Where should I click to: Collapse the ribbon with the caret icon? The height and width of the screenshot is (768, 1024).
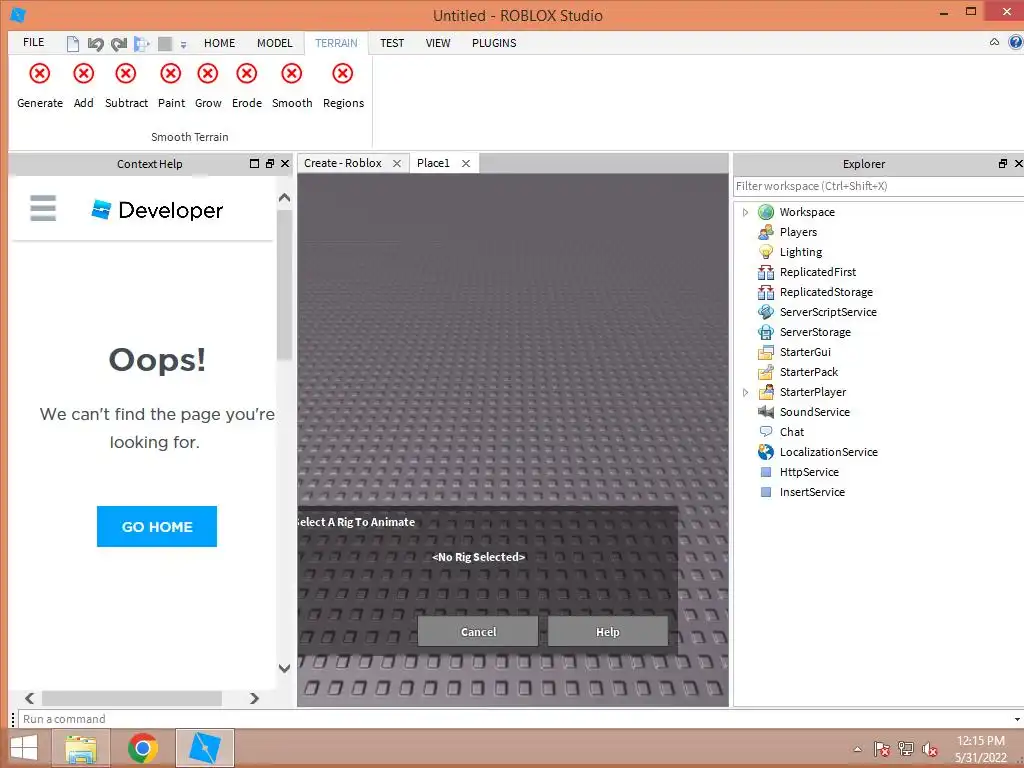tap(994, 42)
